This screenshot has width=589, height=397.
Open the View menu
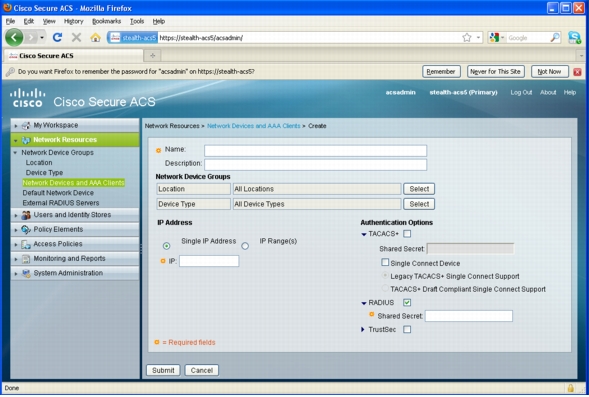click(49, 21)
